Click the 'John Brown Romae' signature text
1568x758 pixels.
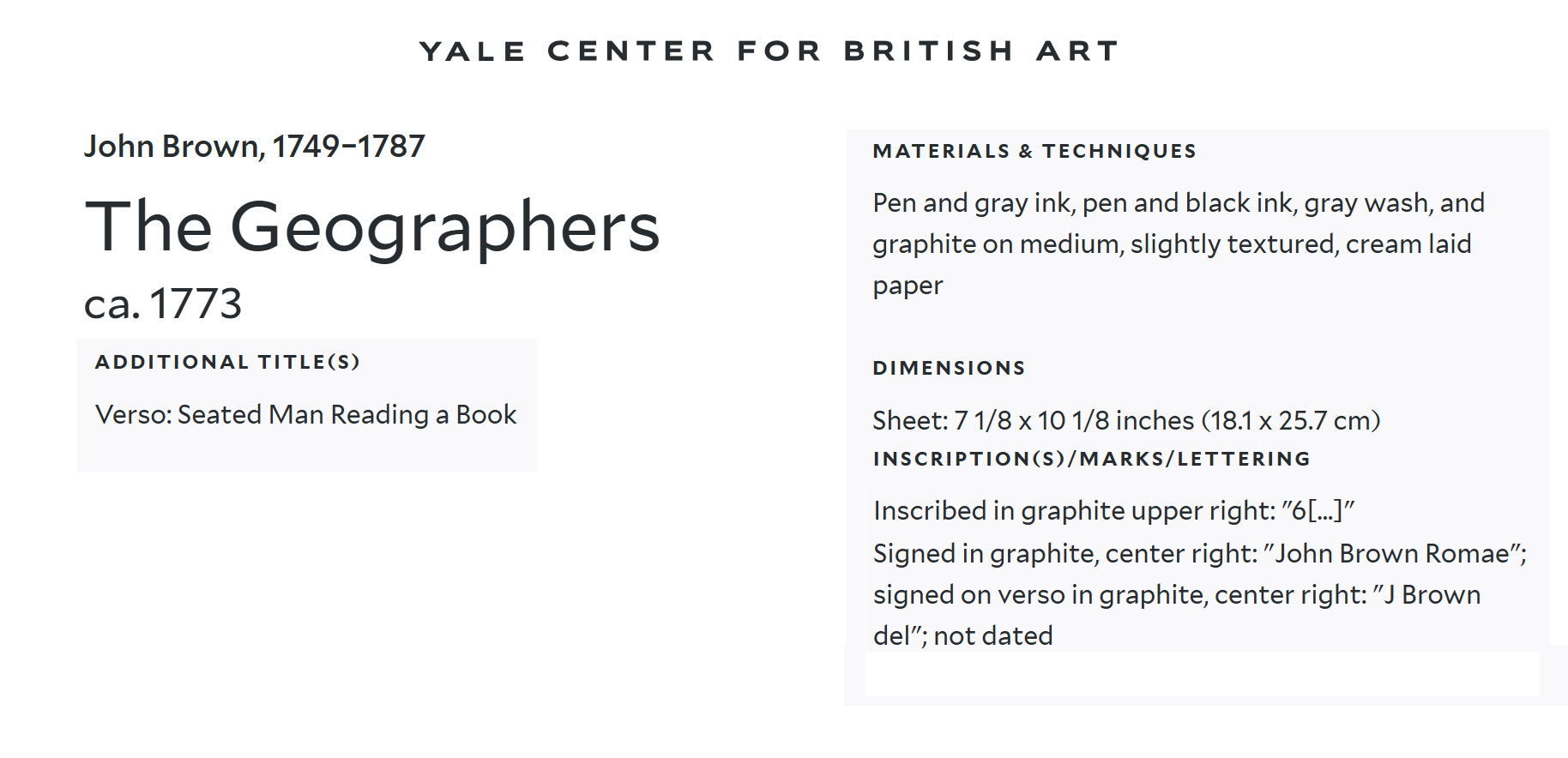tap(1392, 554)
